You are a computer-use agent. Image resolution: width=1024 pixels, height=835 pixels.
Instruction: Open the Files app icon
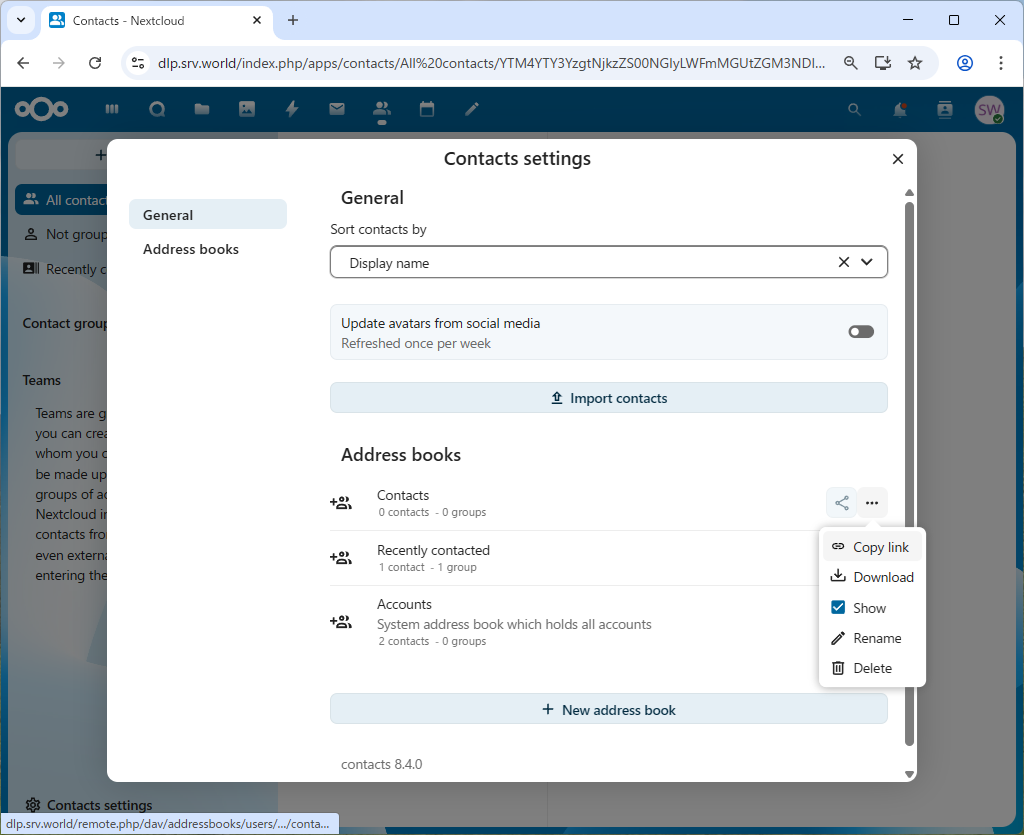pos(202,109)
